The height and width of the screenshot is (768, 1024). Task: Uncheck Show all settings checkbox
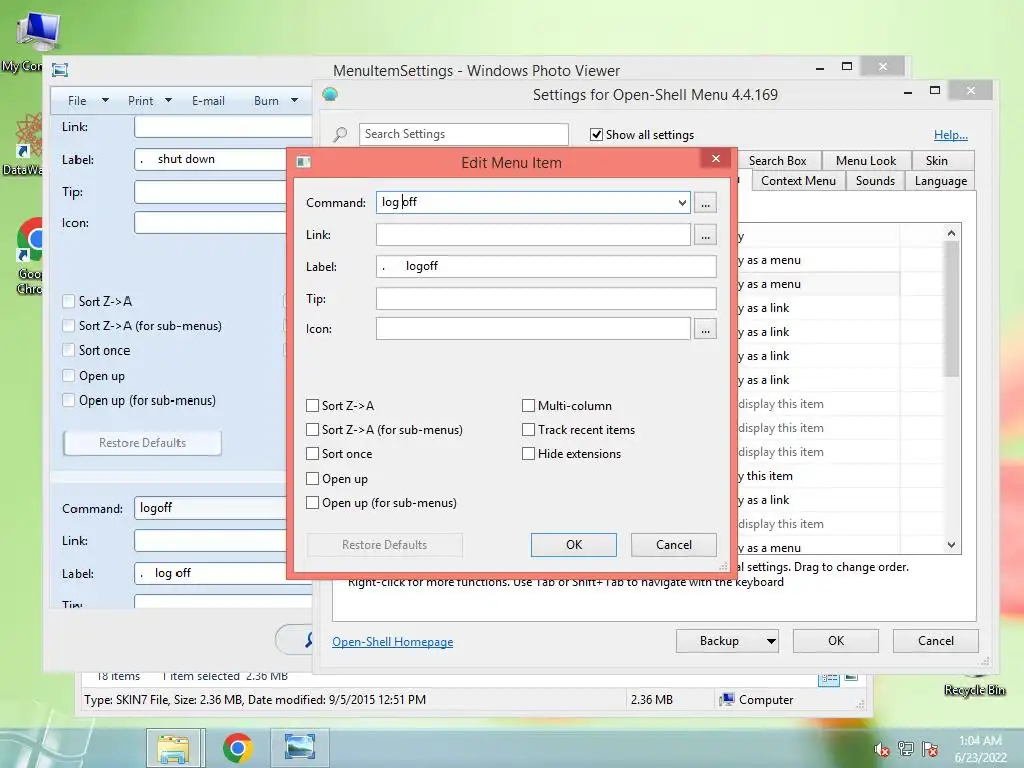point(596,135)
